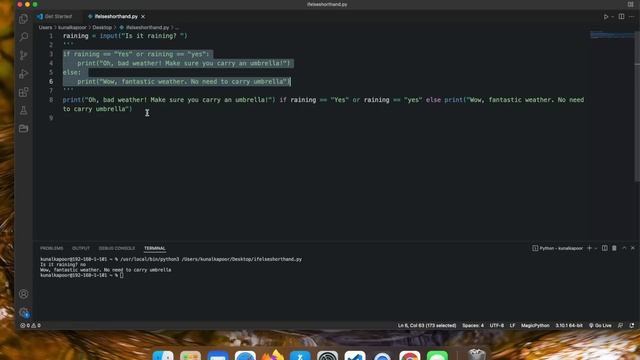Open the Testing flask view

point(24,110)
